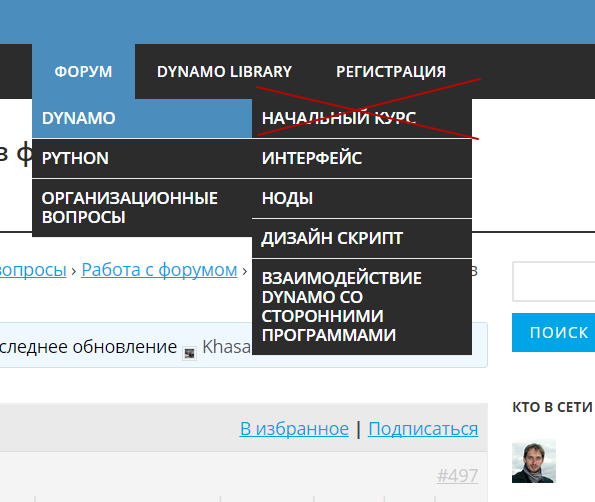595x502 pixels.
Task: Add topic via В избранное link
Action: [294, 429]
